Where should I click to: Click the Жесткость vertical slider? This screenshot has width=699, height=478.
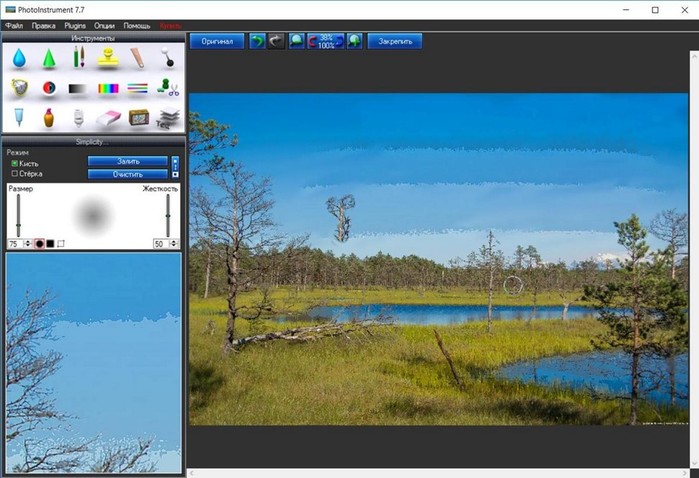pos(168,215)
